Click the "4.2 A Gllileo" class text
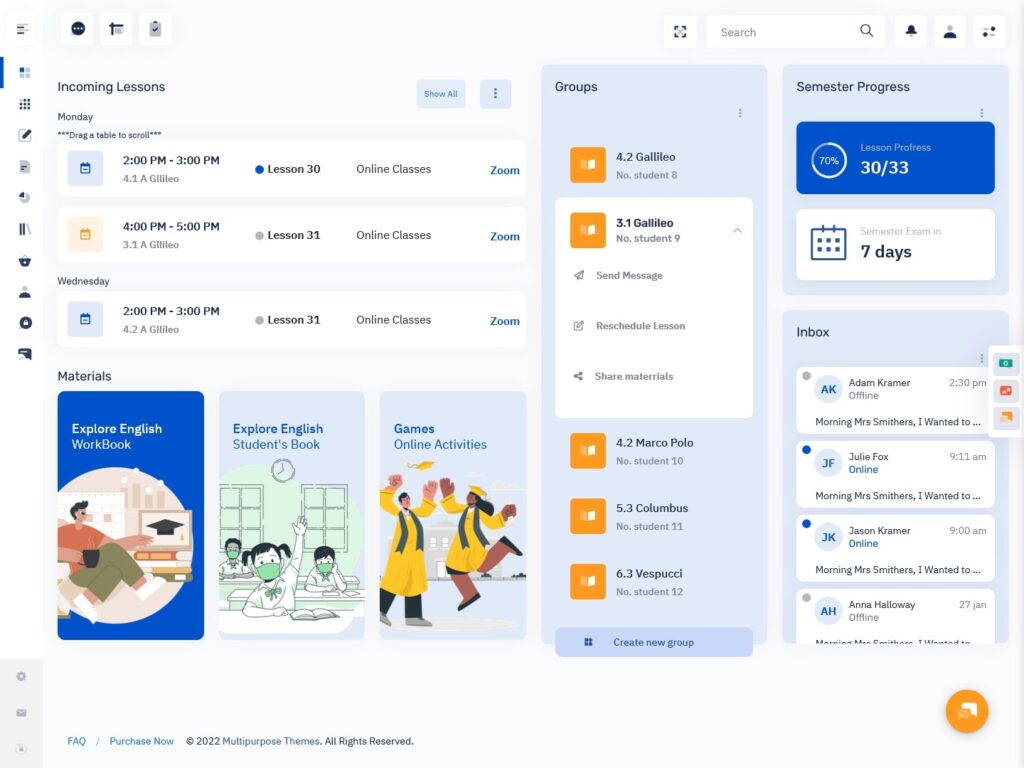 tap(151, 330)
